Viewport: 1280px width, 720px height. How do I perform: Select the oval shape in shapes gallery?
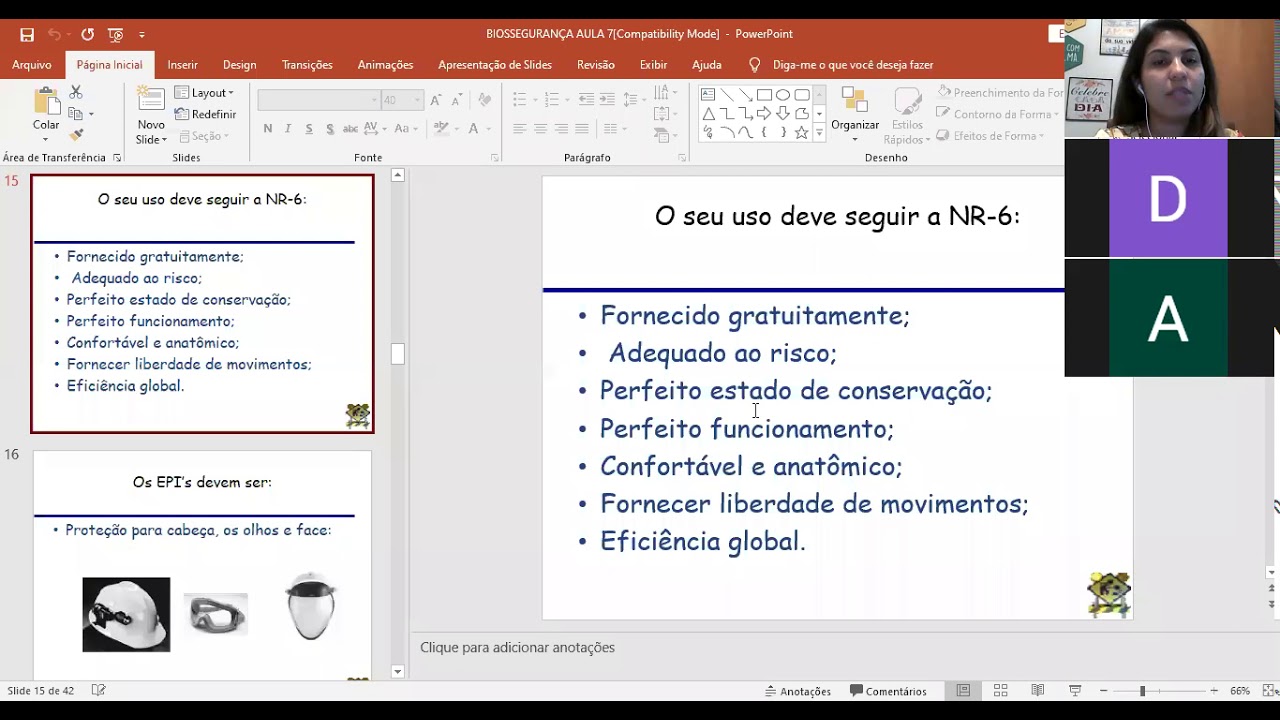783,95
